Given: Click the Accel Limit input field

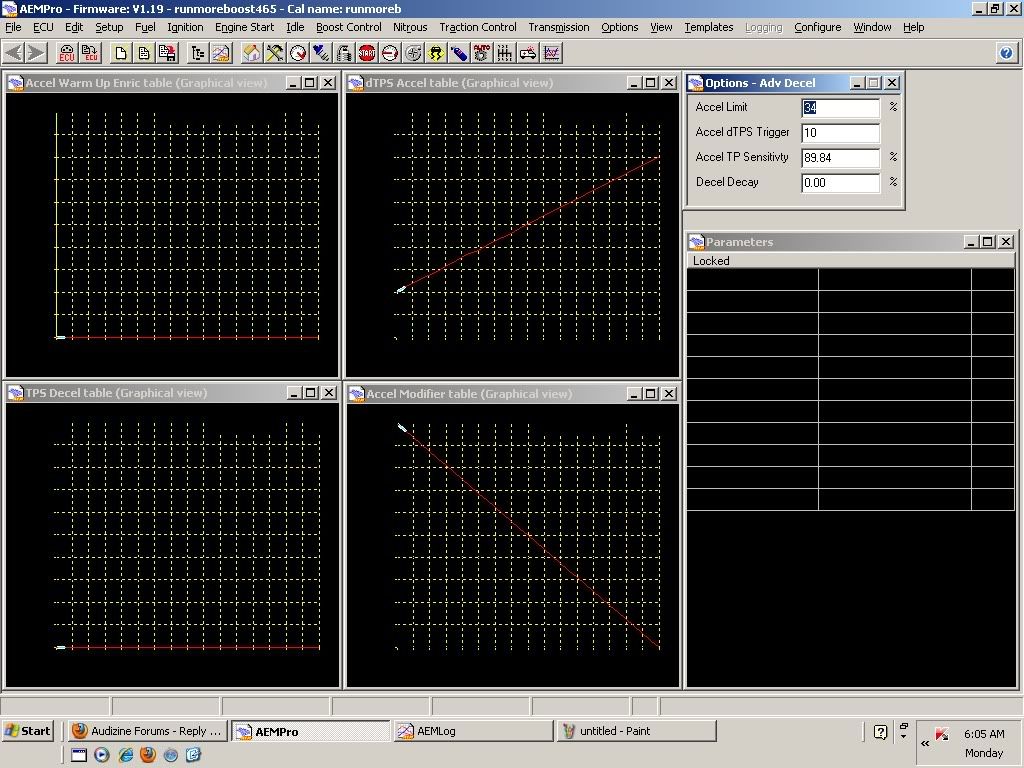Looking at the screenshot, I should [840, 108].
